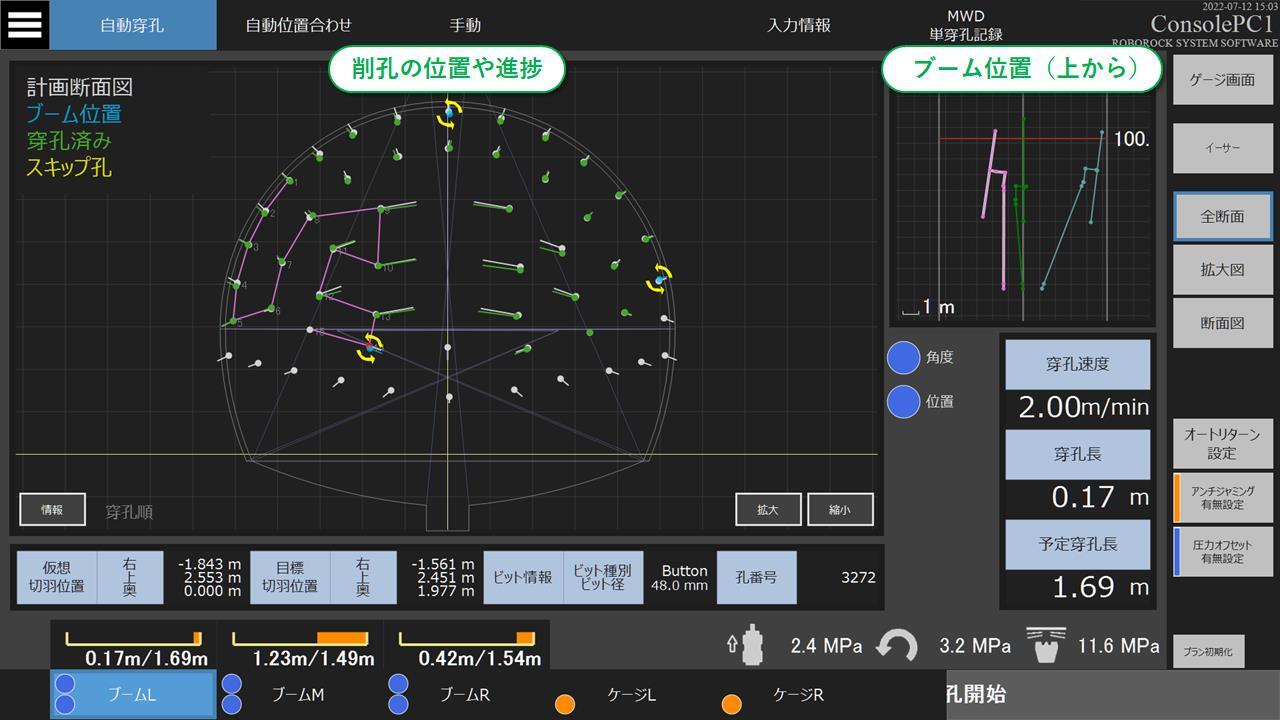Screen dimensions: 1280x720
Task: Open the hamburger menu
Action: (24, 24)
